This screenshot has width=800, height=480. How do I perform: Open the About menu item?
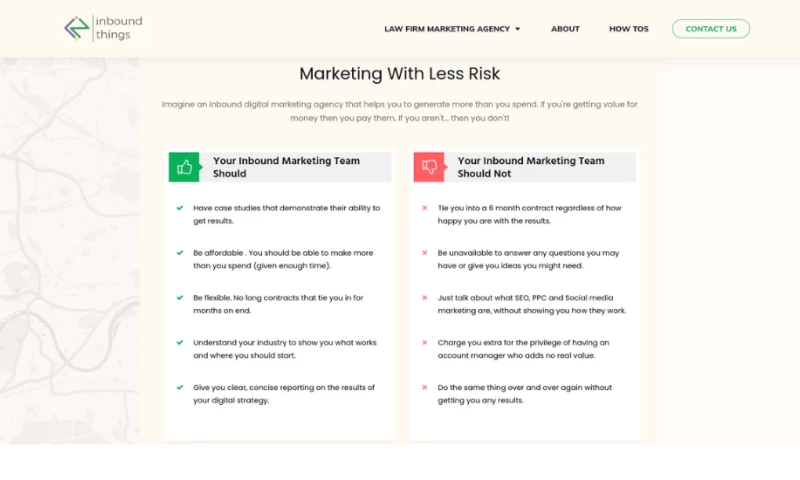pyautogui.click(x=565, y=29)
